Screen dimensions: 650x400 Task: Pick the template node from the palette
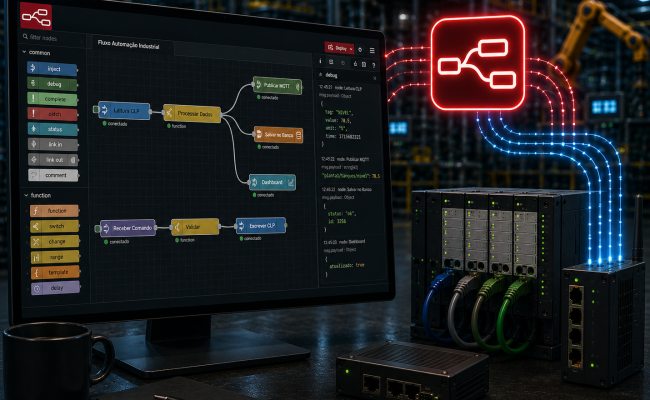pyautogui.click(x=55, y=272)
